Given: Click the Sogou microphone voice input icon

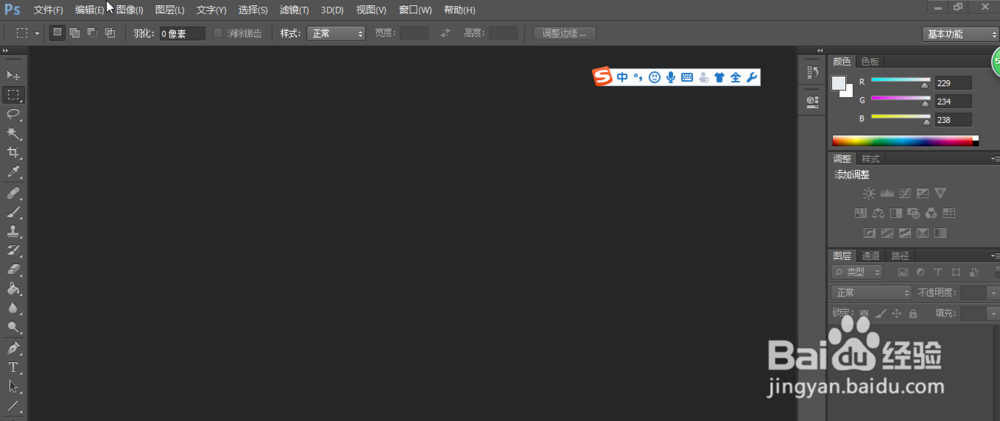Looking at the screenshot, I should click(670, 77).
